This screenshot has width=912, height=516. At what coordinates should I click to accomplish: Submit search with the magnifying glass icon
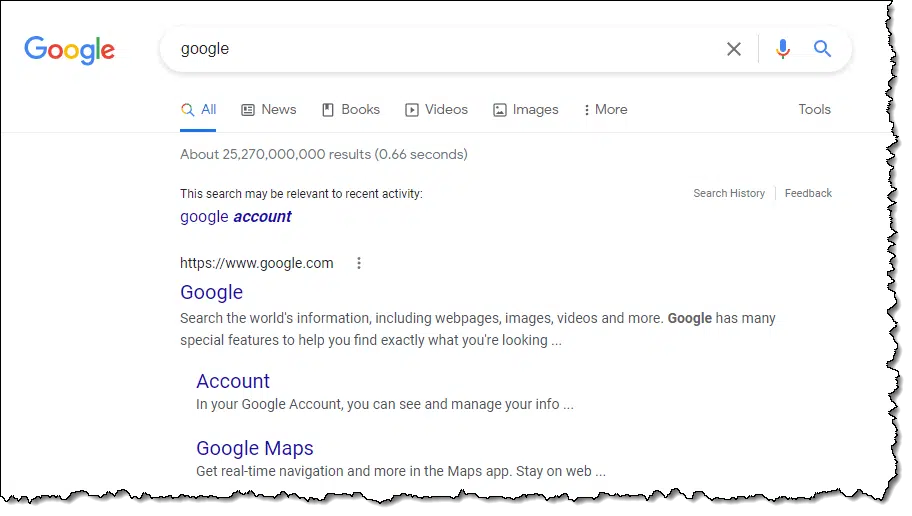point(822,48)
